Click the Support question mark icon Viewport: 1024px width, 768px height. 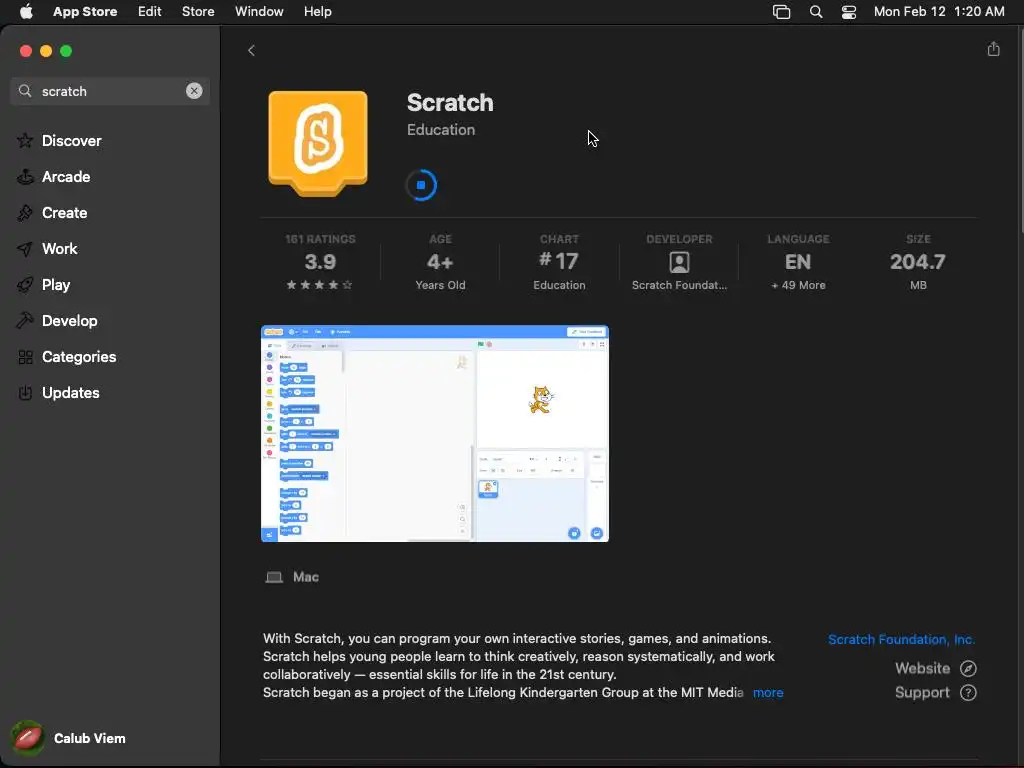click(968, 692)
